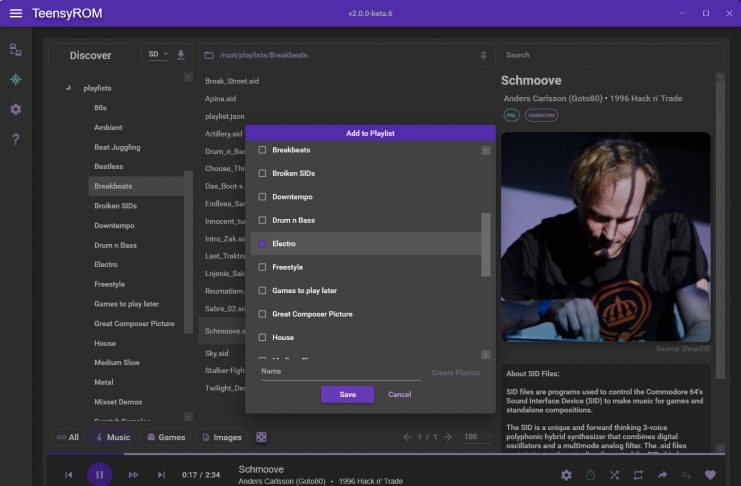Click the share arrow icon
741x486 pixels.
click(662, 475)
